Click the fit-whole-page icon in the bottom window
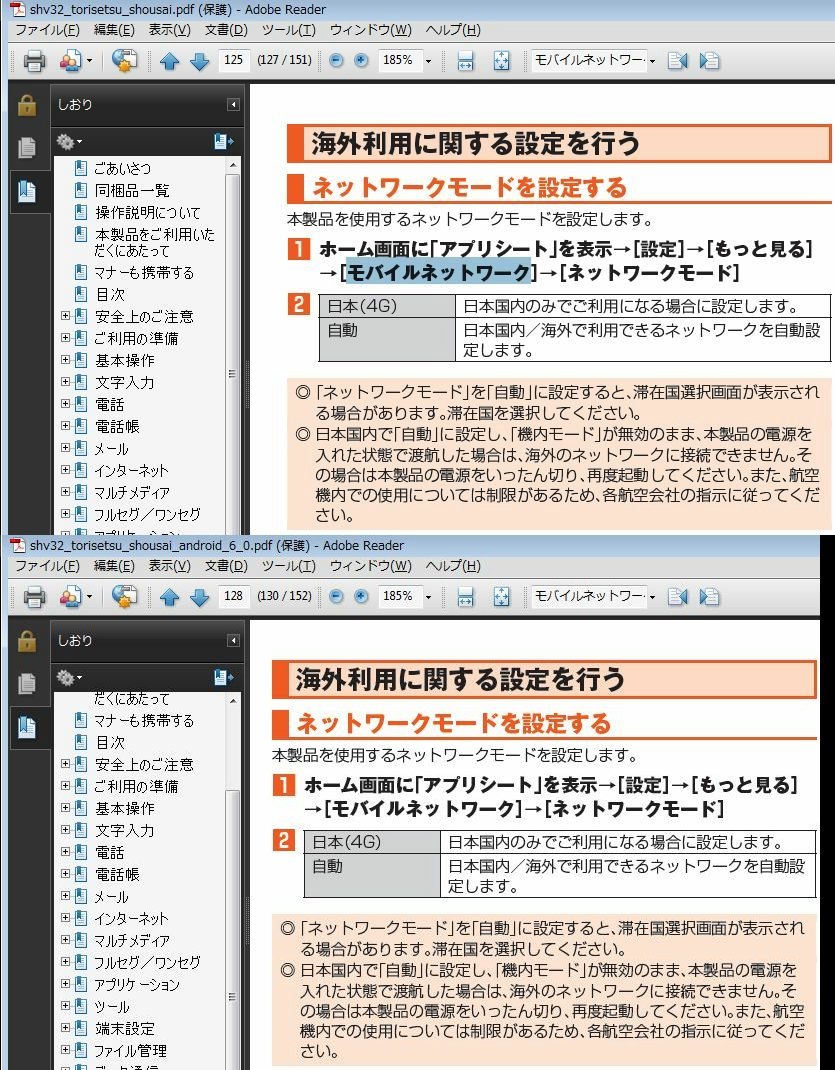This screenshot has height=1070, width=835. [501, 597]
